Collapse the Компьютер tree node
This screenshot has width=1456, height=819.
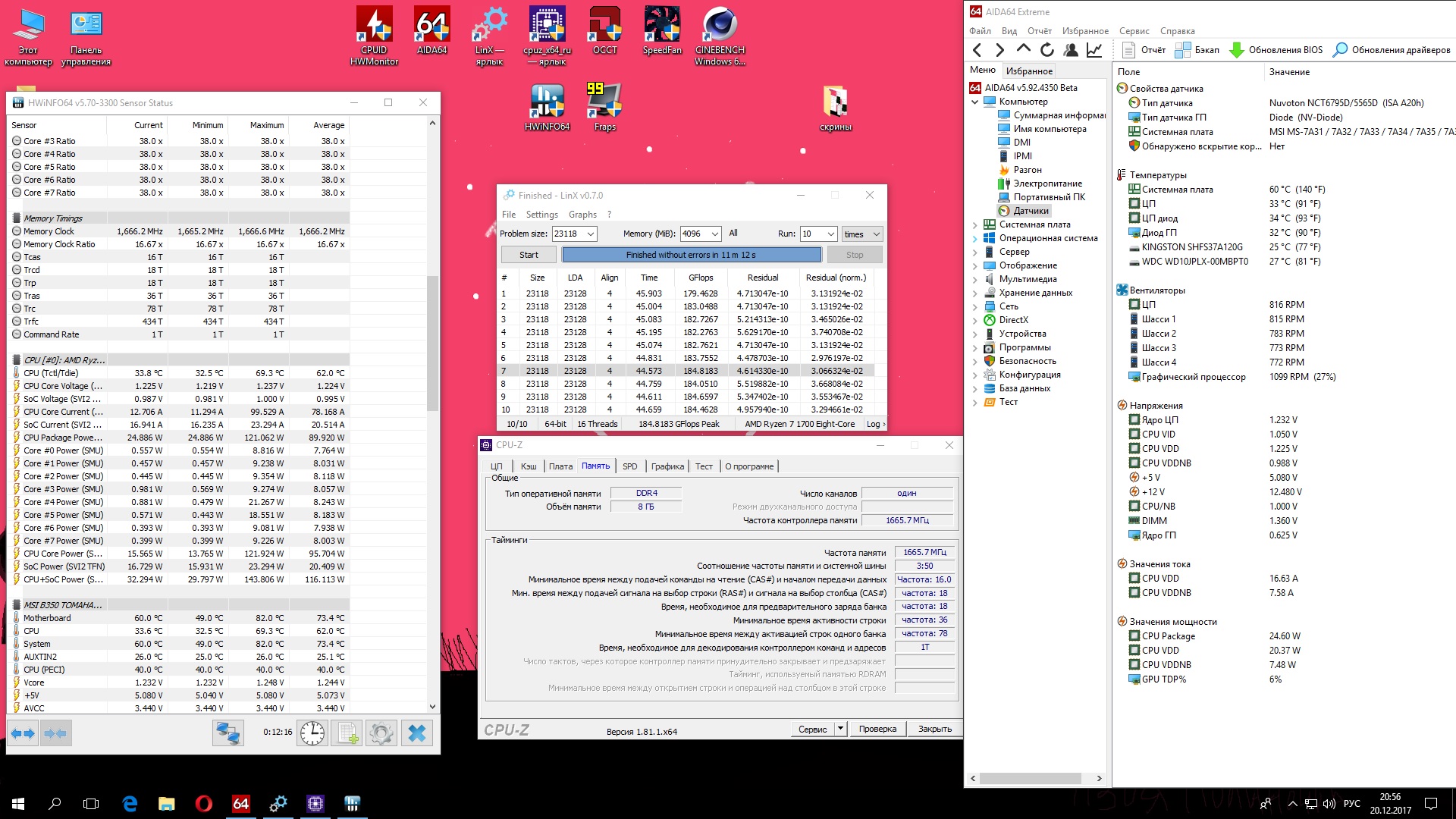click(975, 102)
